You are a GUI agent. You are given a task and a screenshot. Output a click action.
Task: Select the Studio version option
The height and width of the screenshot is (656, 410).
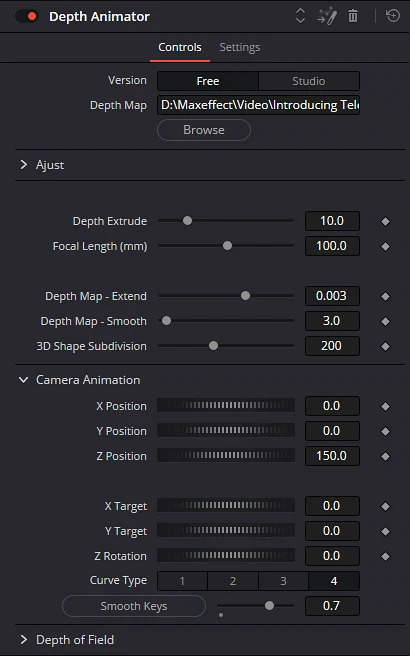309,81
